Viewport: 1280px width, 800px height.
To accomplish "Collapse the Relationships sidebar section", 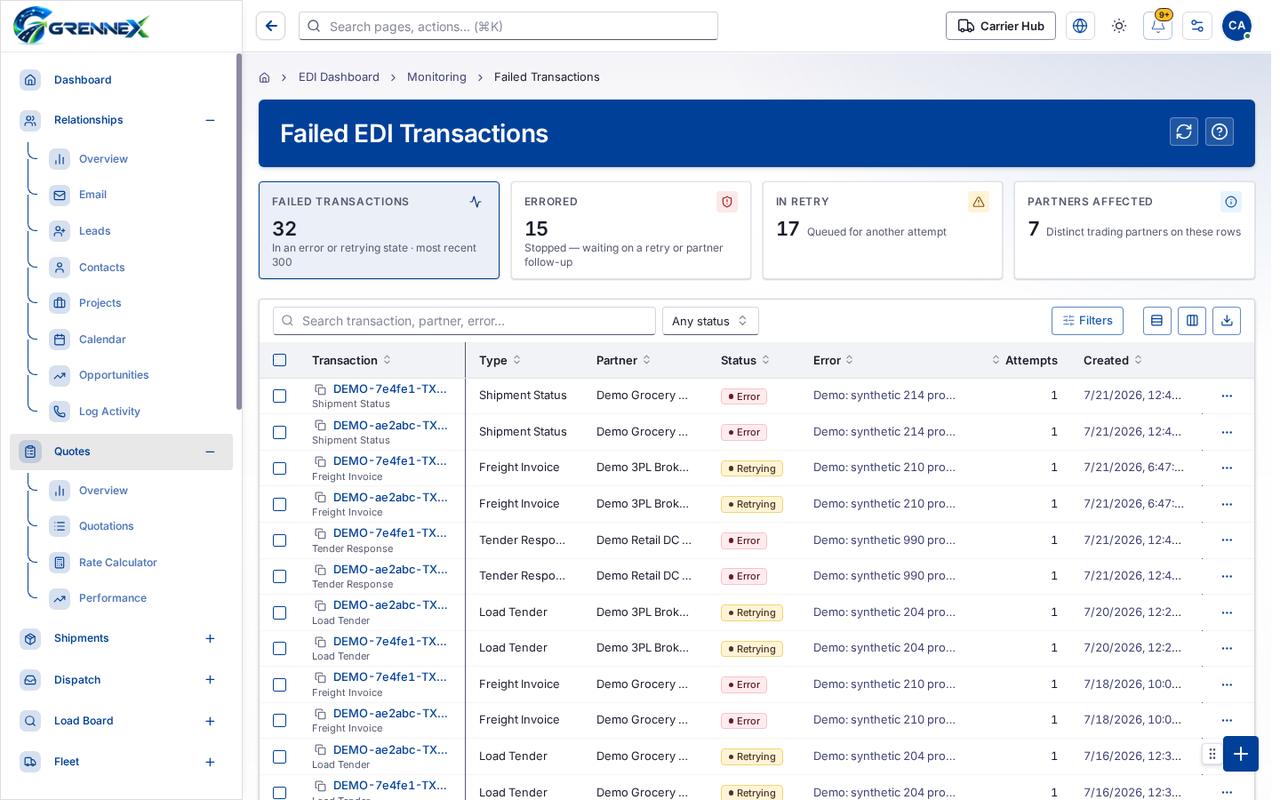I will click(210, 120).
